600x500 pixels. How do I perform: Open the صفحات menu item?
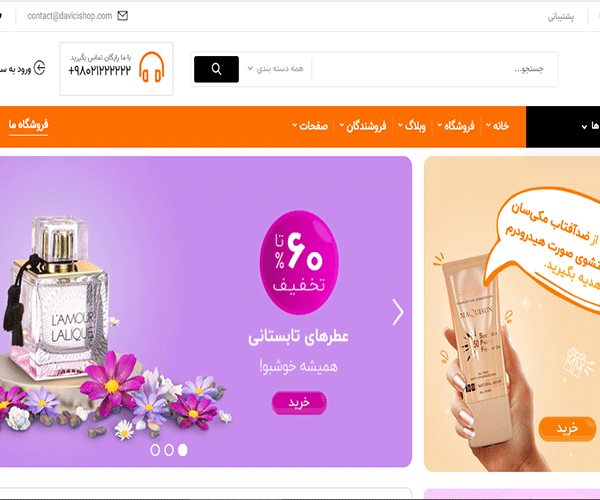point(310,125)
